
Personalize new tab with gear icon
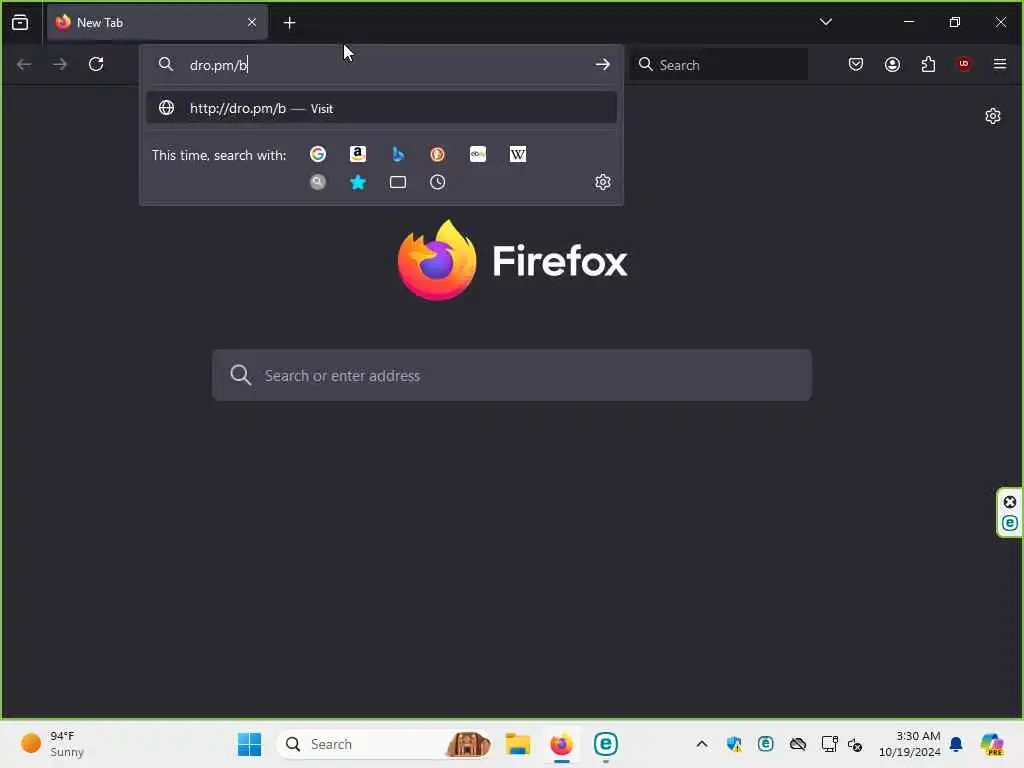click(x=993, y=116)
